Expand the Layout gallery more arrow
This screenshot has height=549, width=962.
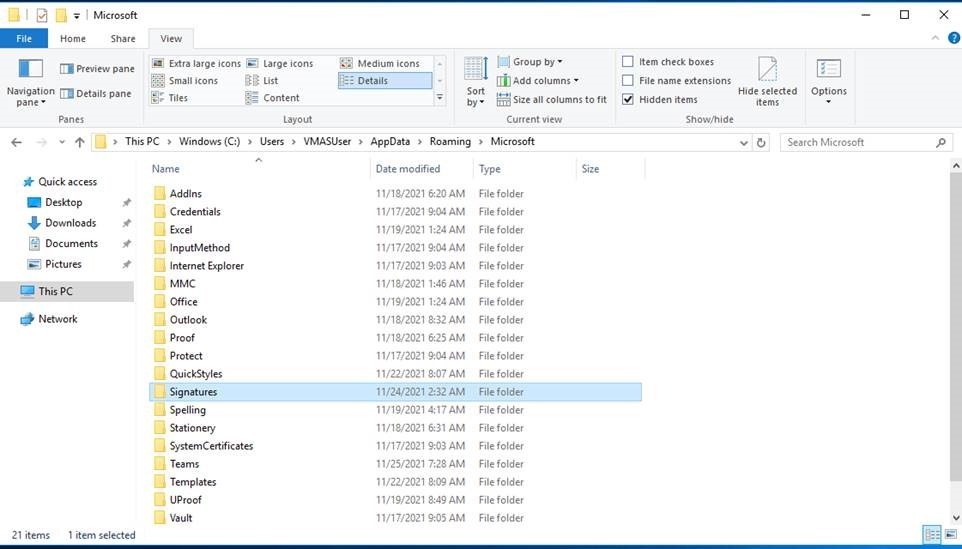pos(440,98)
